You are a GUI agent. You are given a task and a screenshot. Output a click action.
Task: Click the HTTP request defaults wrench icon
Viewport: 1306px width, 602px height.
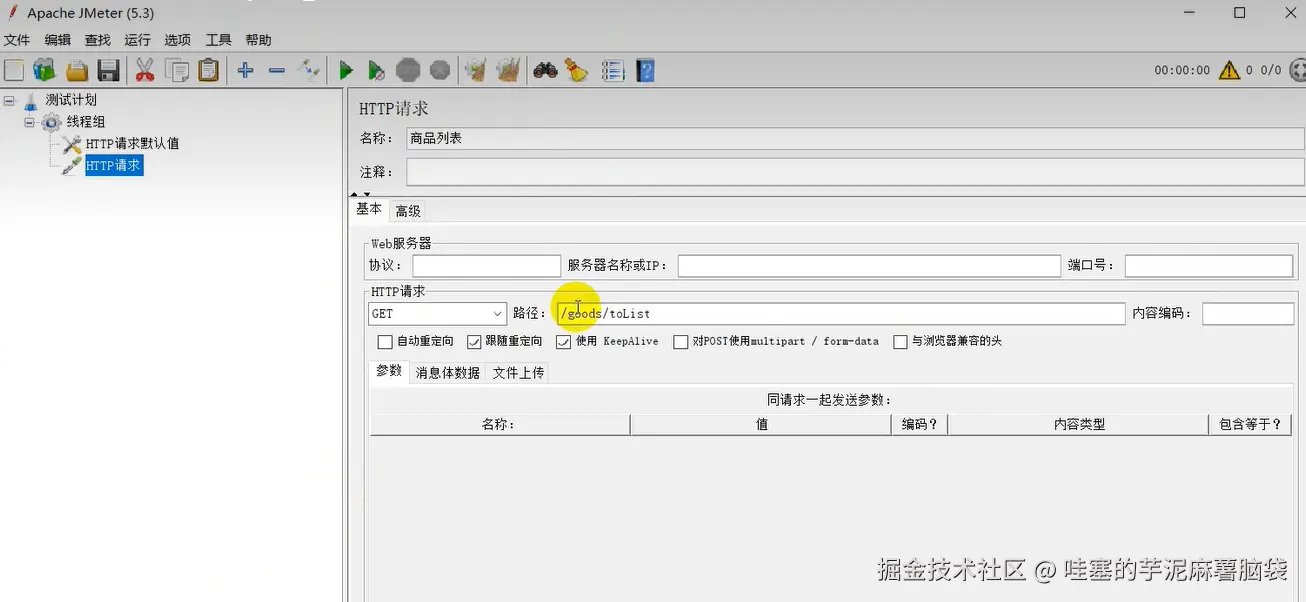pos(72,144)
